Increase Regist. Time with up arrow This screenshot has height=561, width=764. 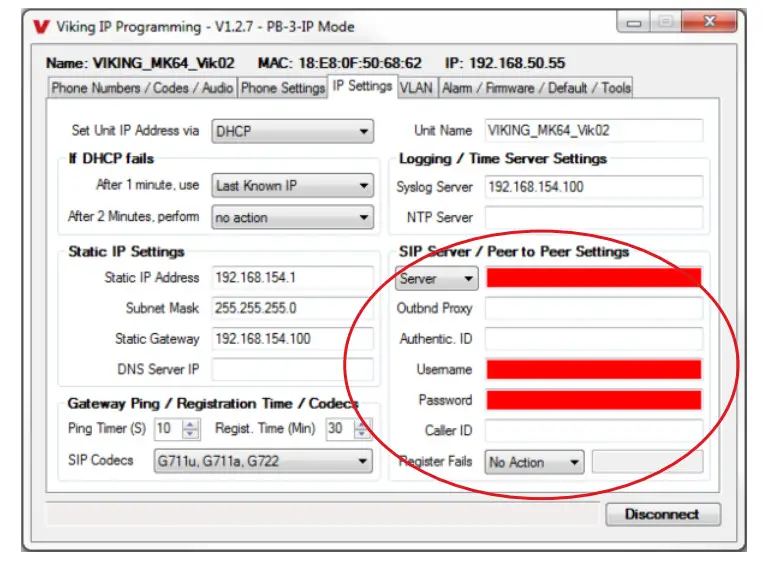tap(362, 424)
